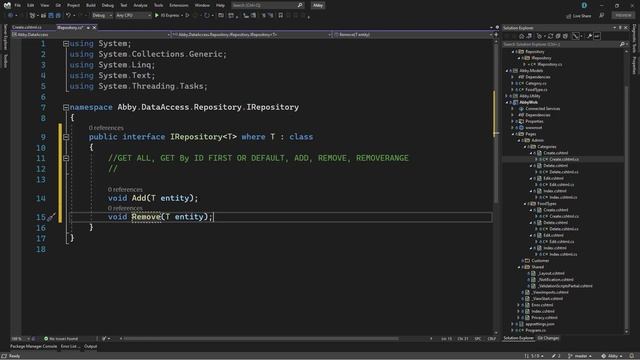Viewport: 640px width, 360px height.
Task: Click the Home icon in Solution Explorer toolbar
Action: tap(522, 36)
